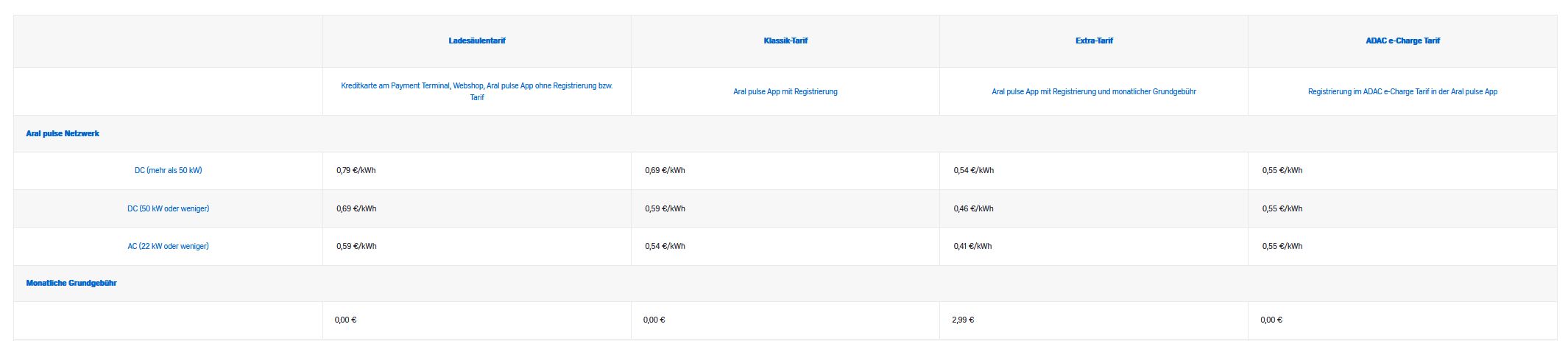Viewport: 1568px width, 341px height.
Task: Click the Ladesäulentarif column header
Action: [x=477, y=41]
